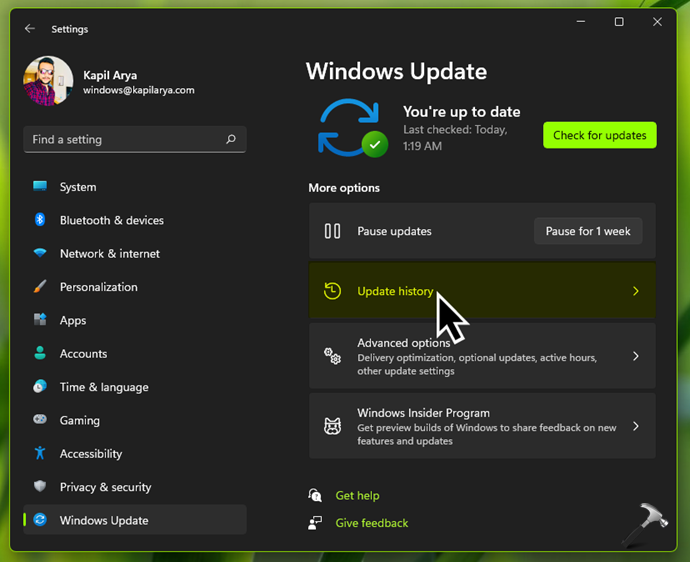
Task: Open Advanced options chevron arrow
Action: 635,356
